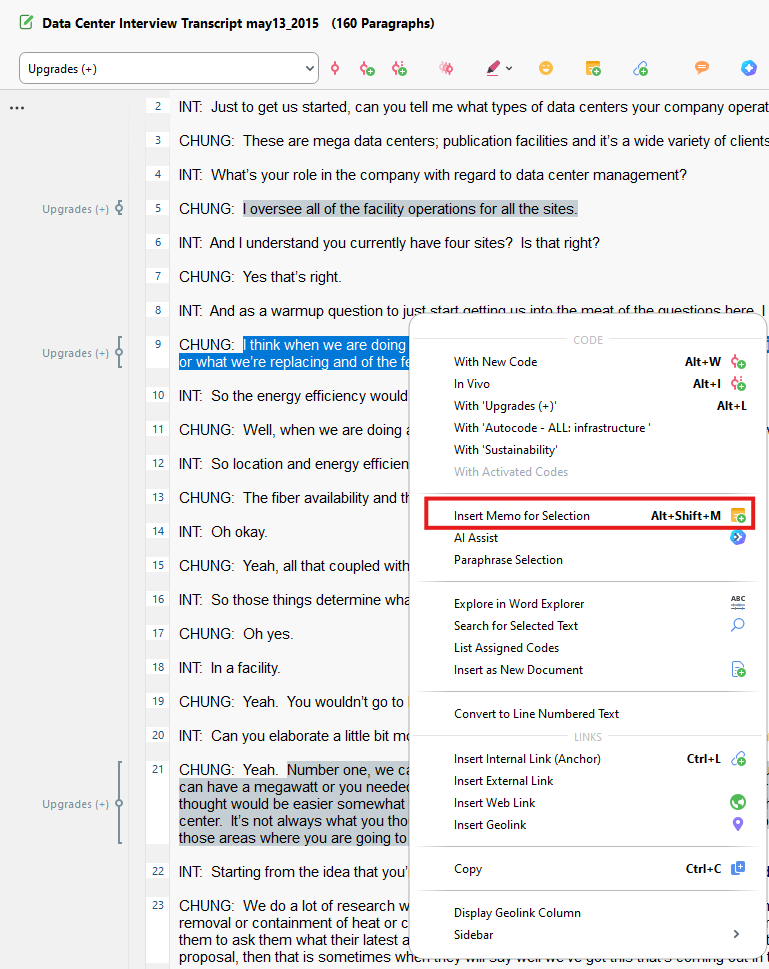Click the Word Explorer ABC icon
Viewport: 769px width, 969px height.
click(x=738, y=603)
